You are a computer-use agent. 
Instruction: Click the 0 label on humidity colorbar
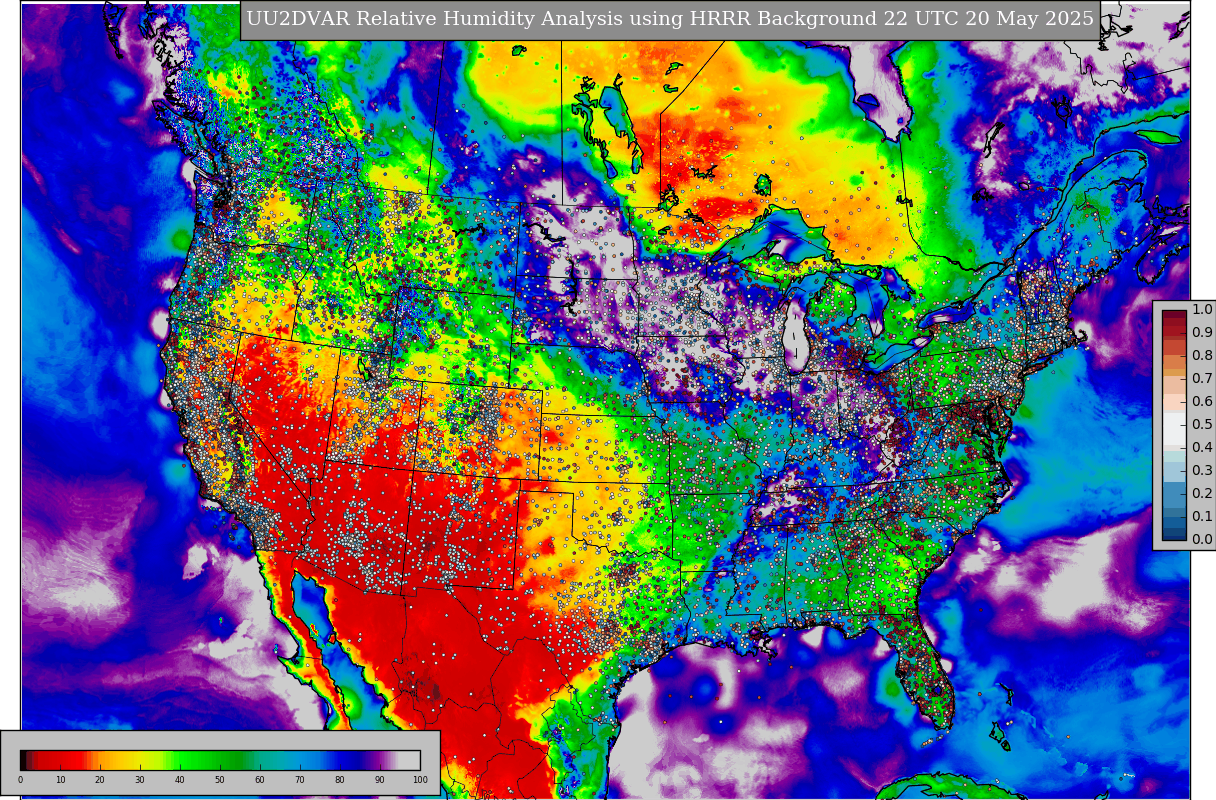pos(20,780)
